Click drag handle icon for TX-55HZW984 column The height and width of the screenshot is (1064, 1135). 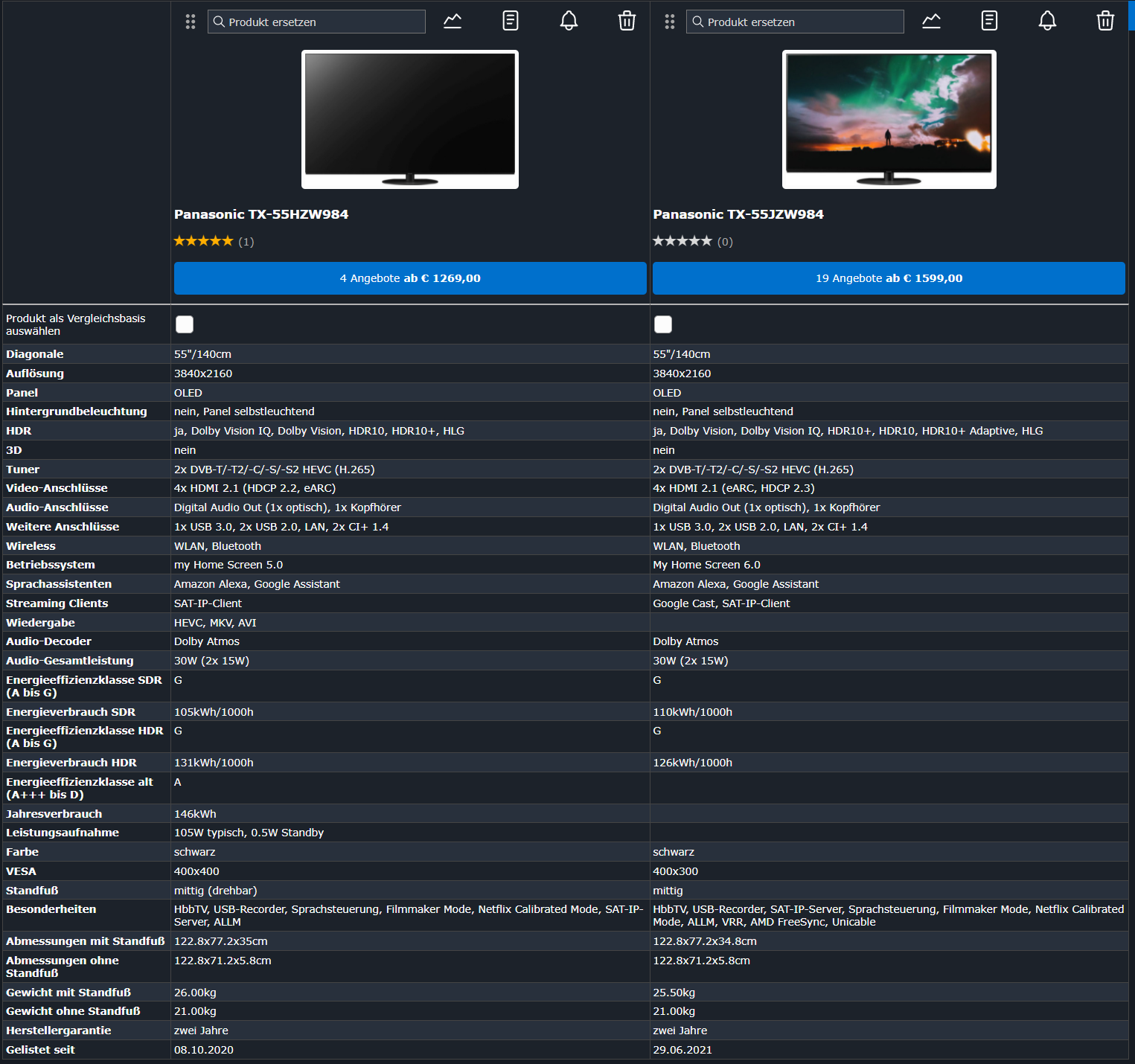(x=191, y=22)
